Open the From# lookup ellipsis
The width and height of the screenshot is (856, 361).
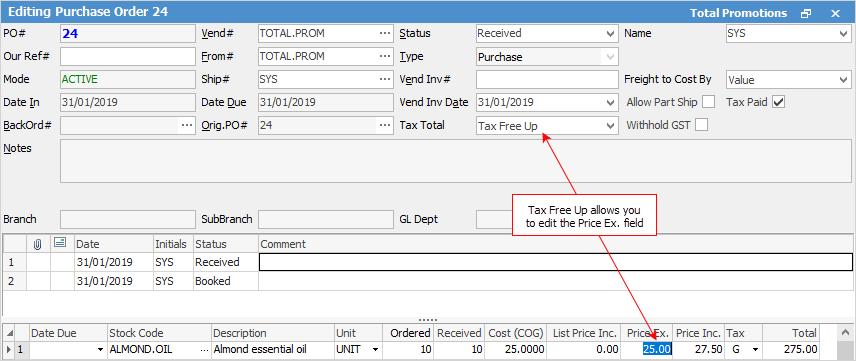[x=385, y=56]
